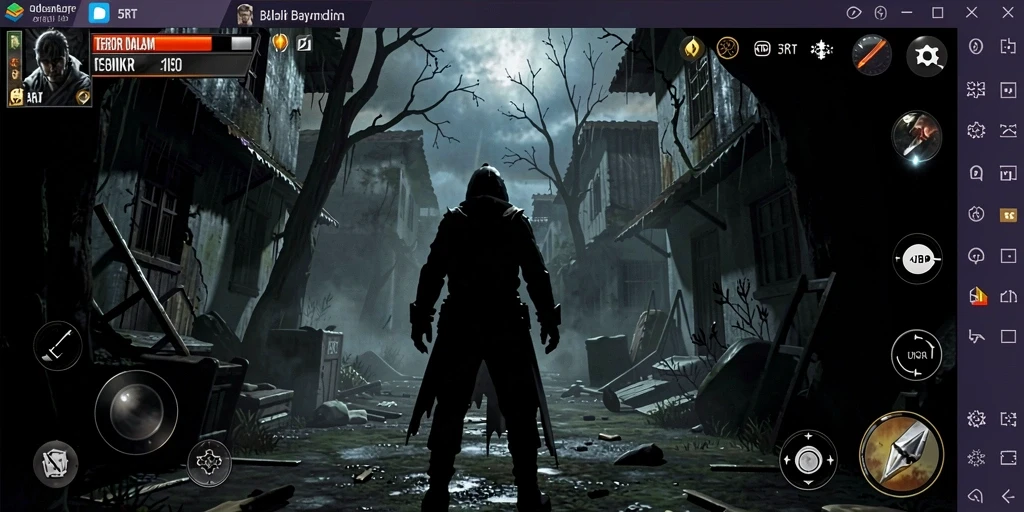This screenshot has height=512, width=1024.
Task: Tap the knife skill portrait button
Action: (x=917, y=136)
